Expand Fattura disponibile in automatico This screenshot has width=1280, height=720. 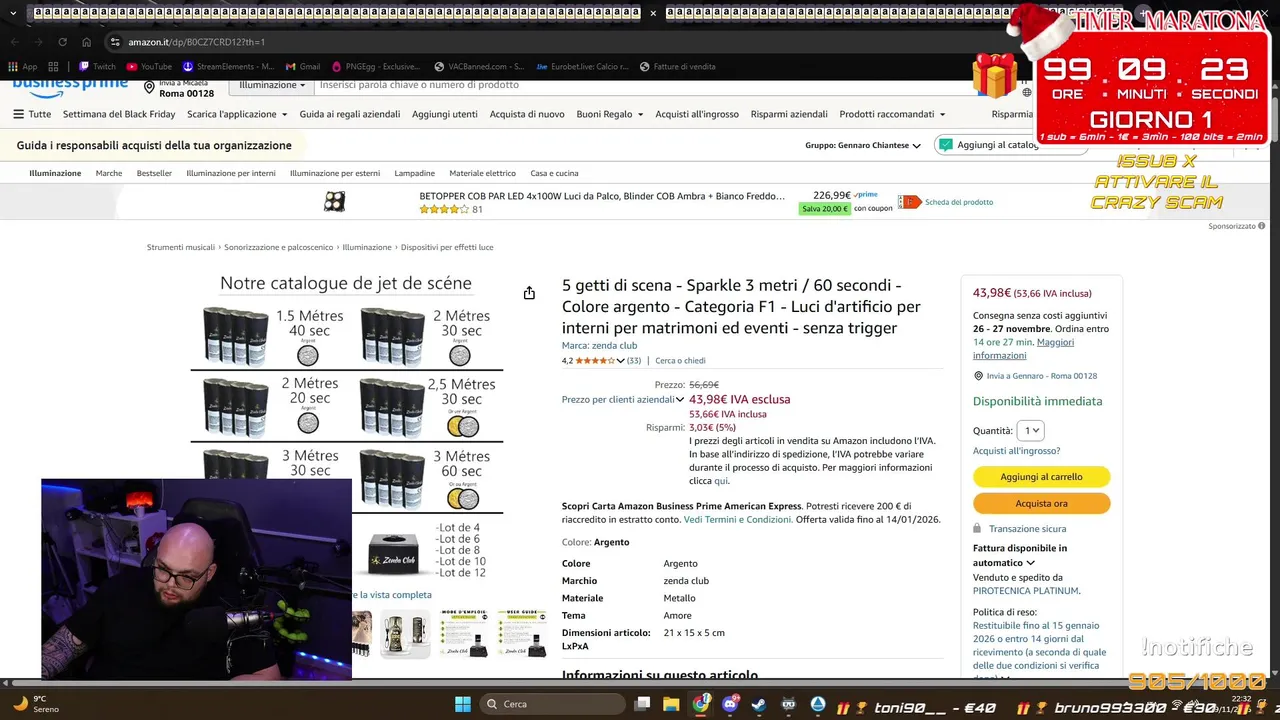pyautogui.click(x=1020, y=555)
